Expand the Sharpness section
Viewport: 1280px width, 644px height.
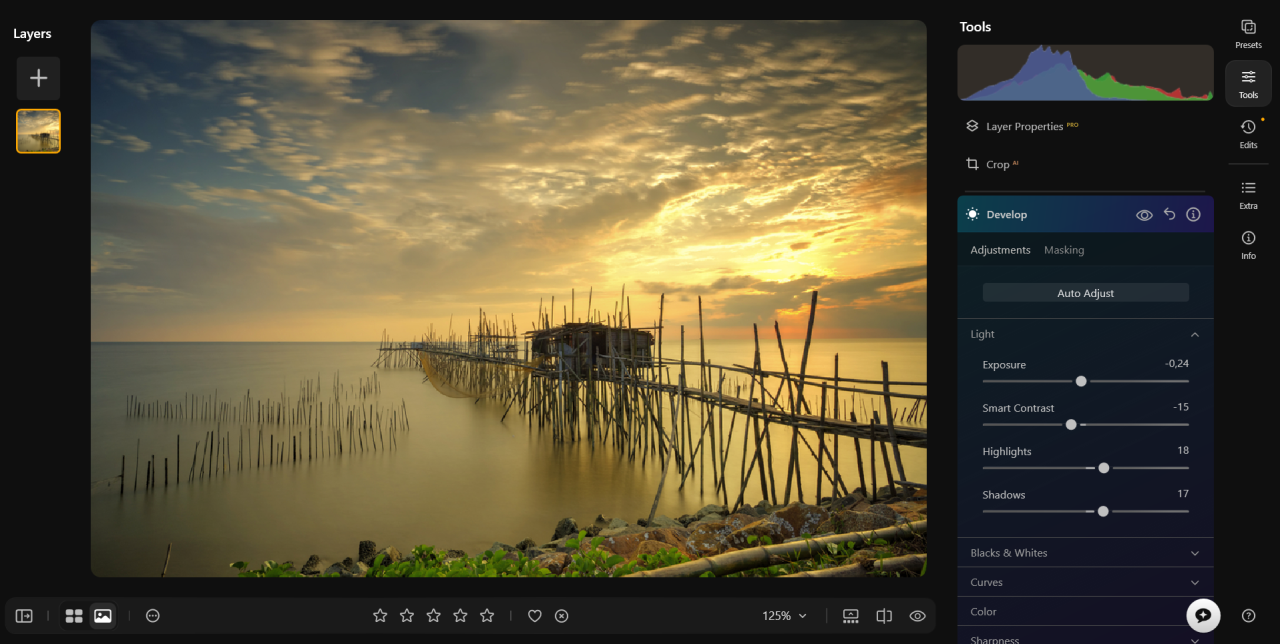[1085, 638]
